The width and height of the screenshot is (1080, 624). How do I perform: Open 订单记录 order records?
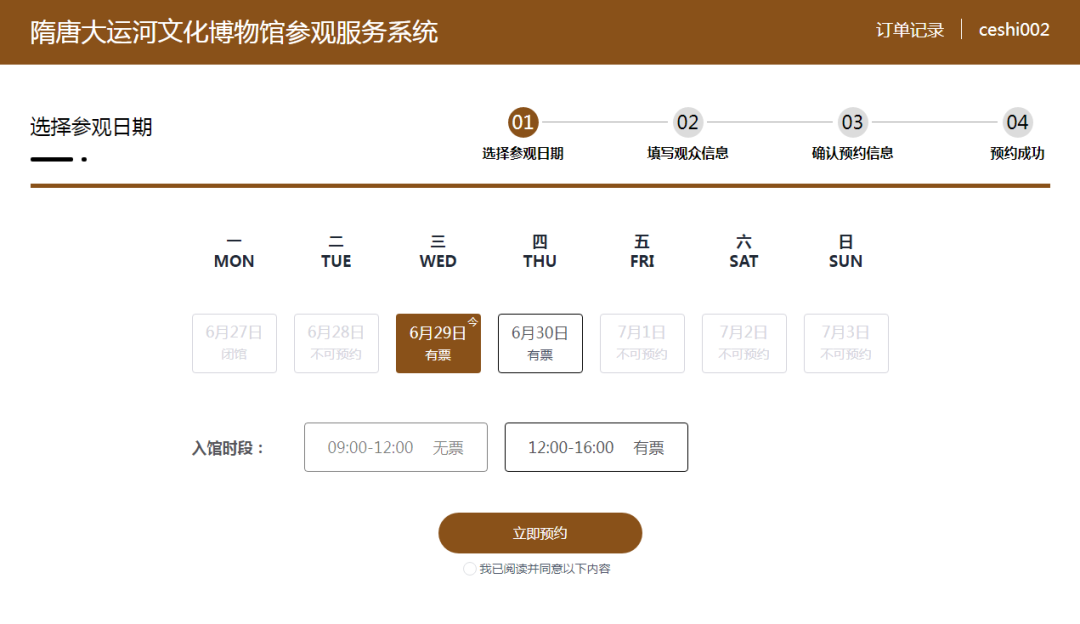click(910, 30)
